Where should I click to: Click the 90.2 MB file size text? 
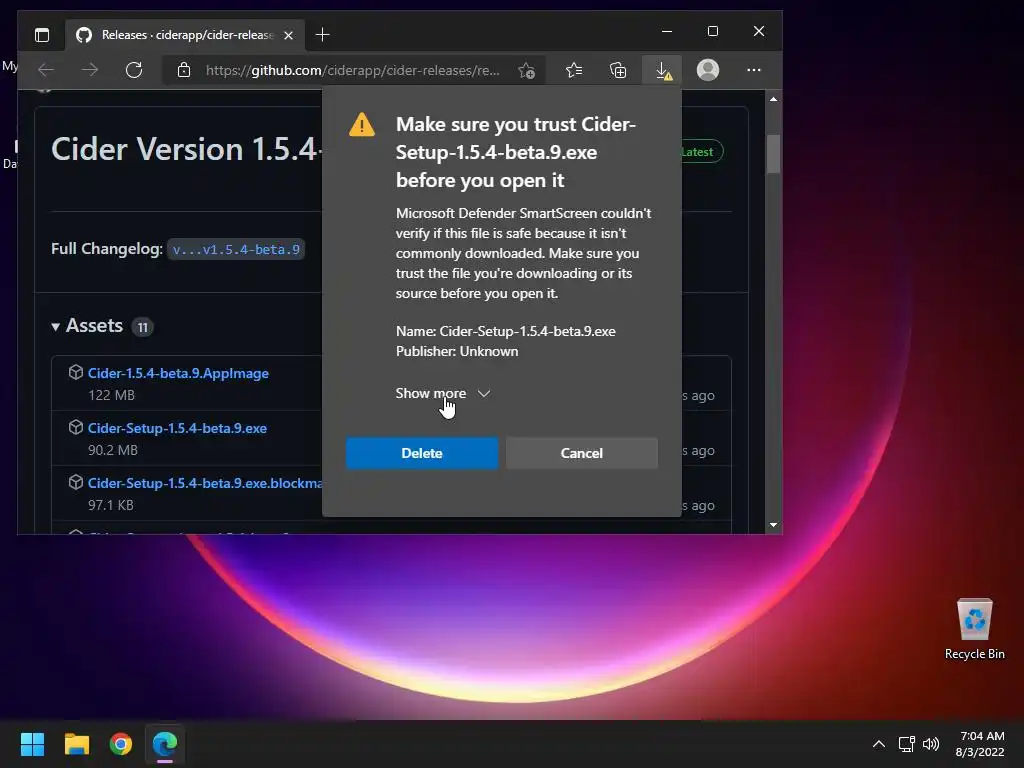tap(113, 450)
